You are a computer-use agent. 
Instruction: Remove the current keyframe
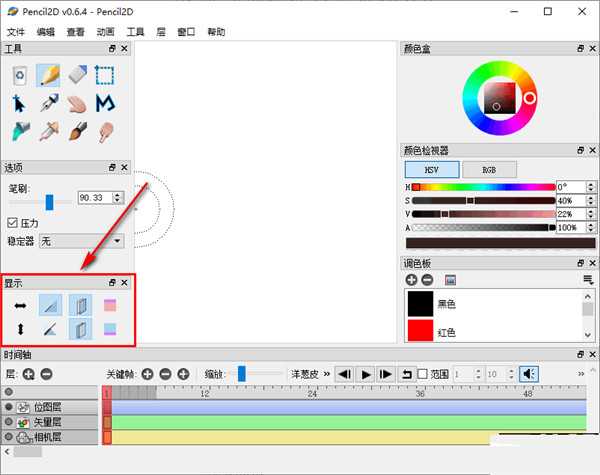click(165, 374)
